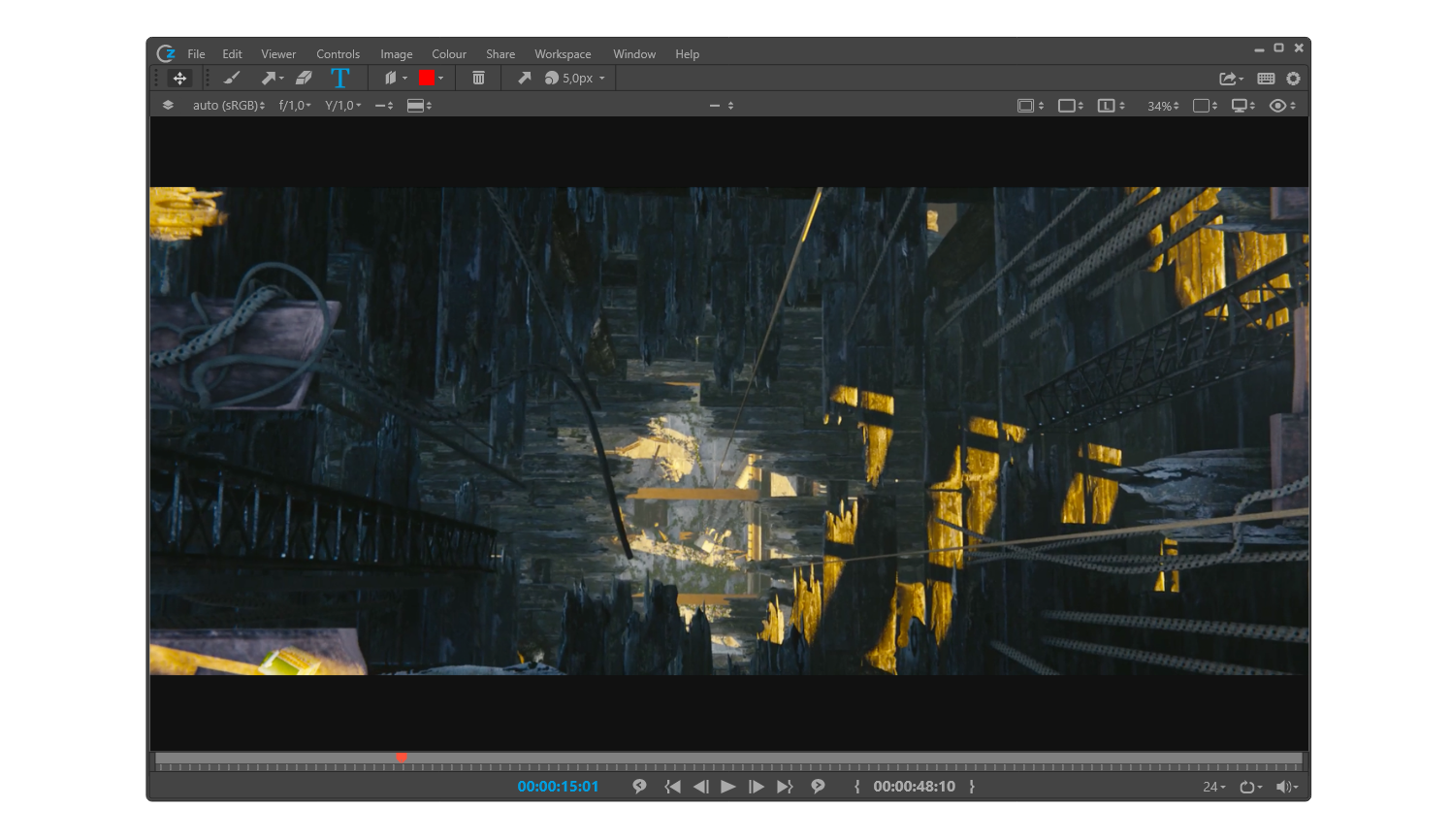Open the Controls menu
This screenshot has height=840, width=1451.
(x=338, y=54)
